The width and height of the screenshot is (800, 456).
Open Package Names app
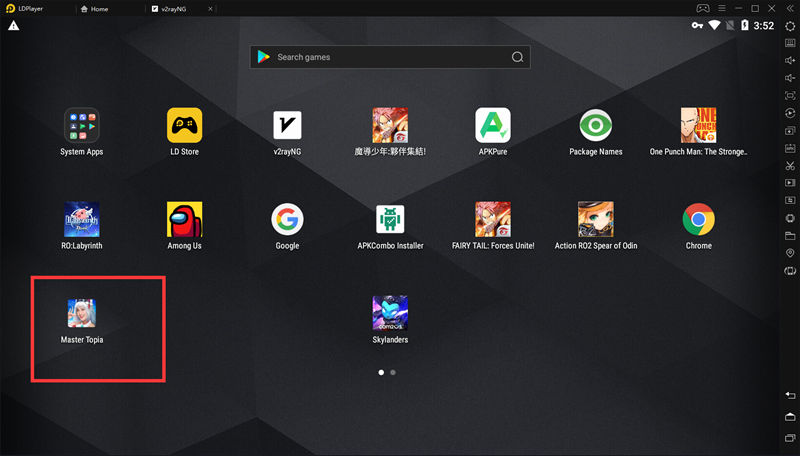[596, 125]
